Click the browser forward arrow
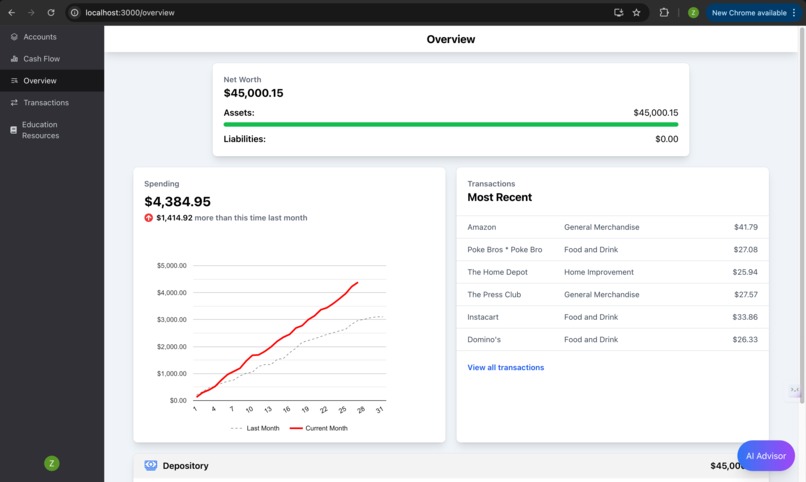 [x=31, y=12]
